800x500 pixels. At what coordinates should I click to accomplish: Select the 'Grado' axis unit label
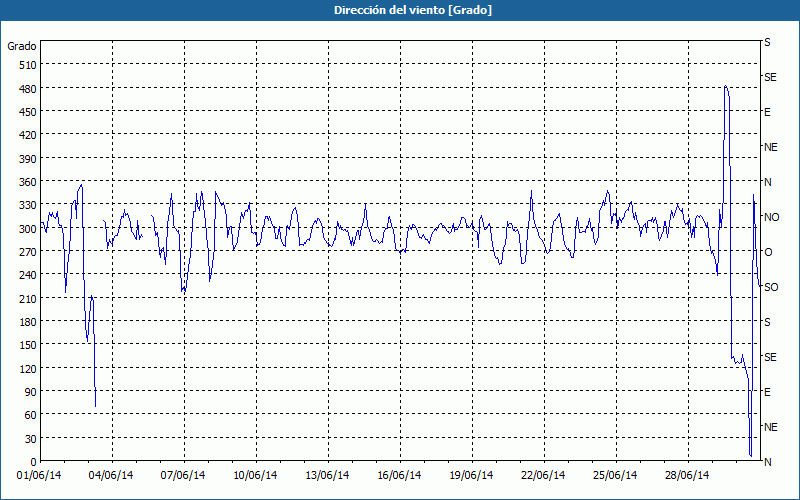[x=22, y=46]
